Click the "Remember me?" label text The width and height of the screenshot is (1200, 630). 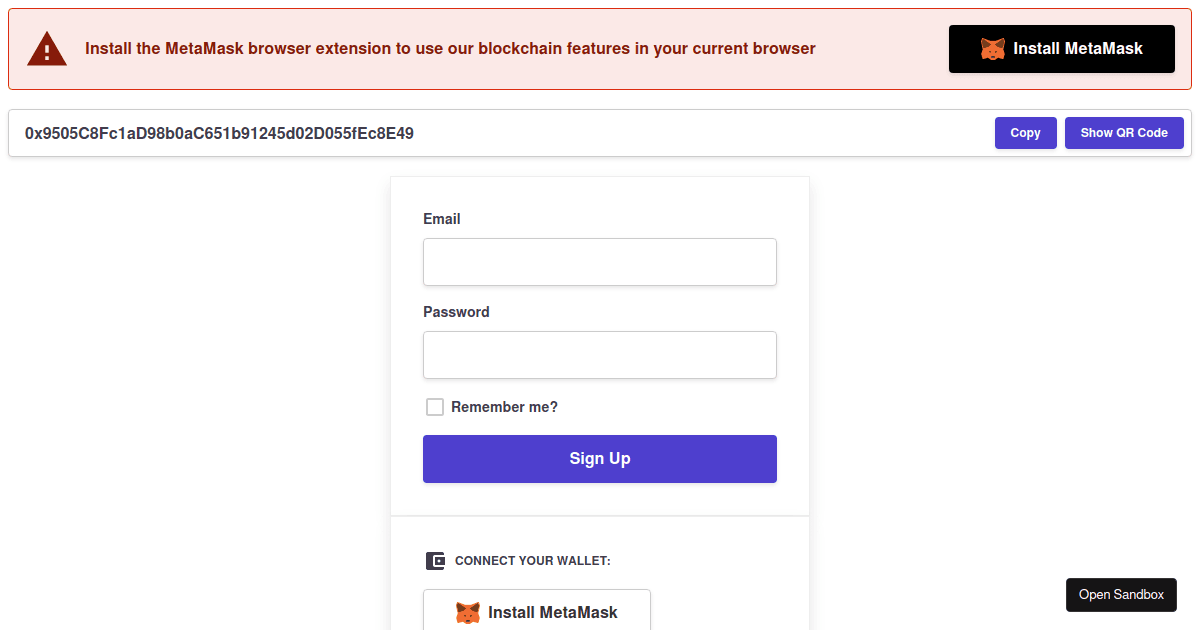504,407
